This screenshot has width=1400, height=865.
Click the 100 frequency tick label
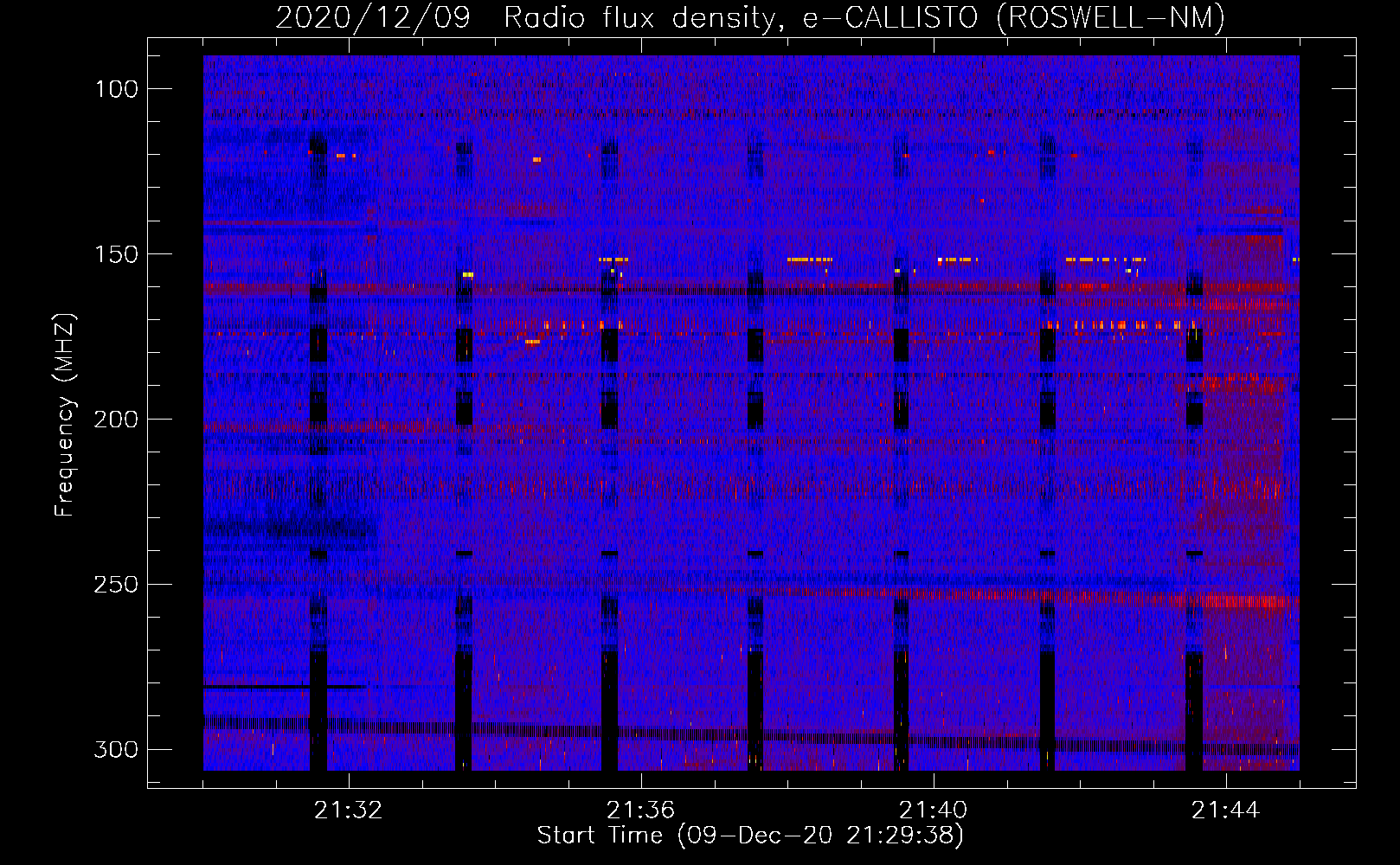[116, 89]
